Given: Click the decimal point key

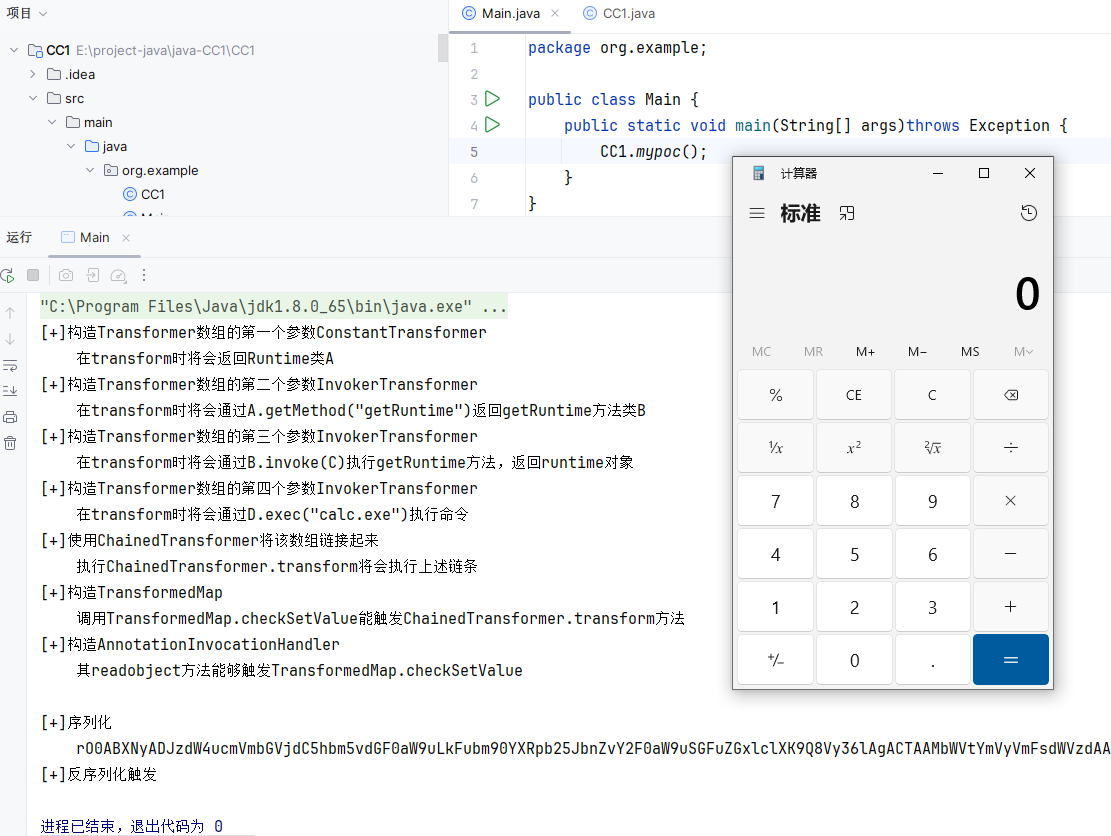Looking at the screenshot, I should point(932,660).
